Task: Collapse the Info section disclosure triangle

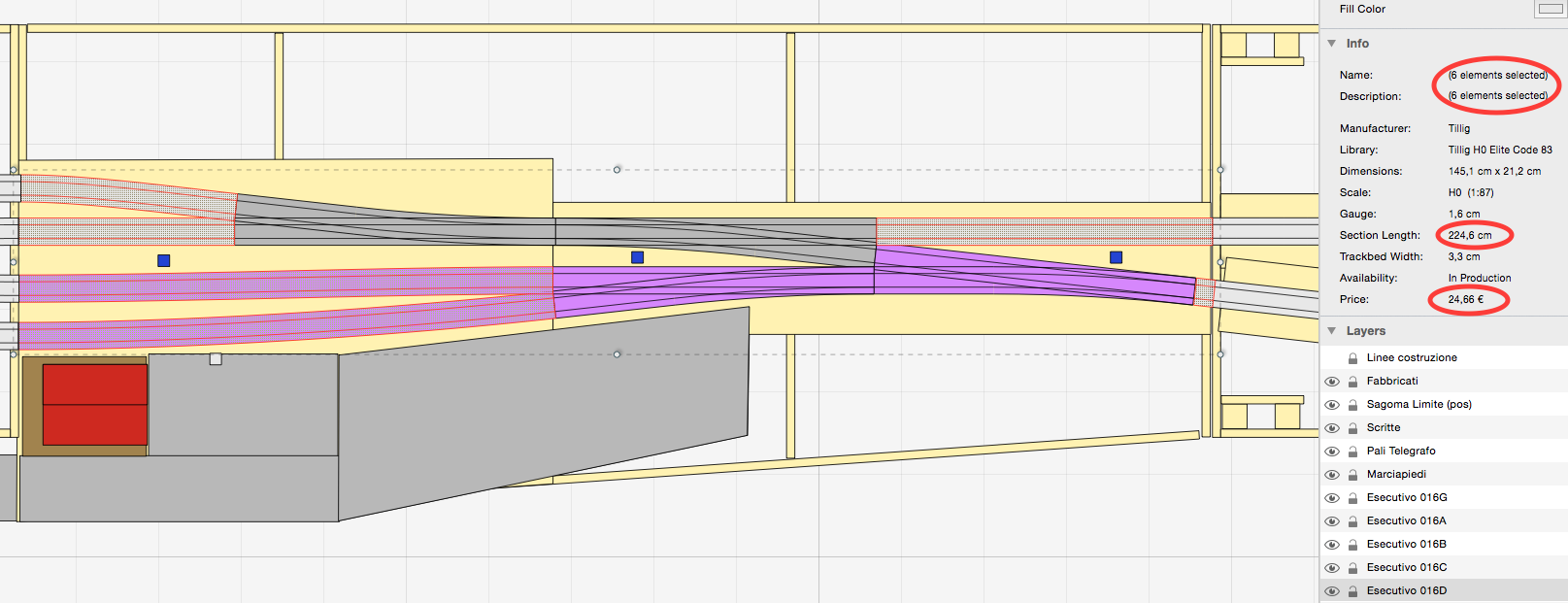Action: coord(1332,44)
